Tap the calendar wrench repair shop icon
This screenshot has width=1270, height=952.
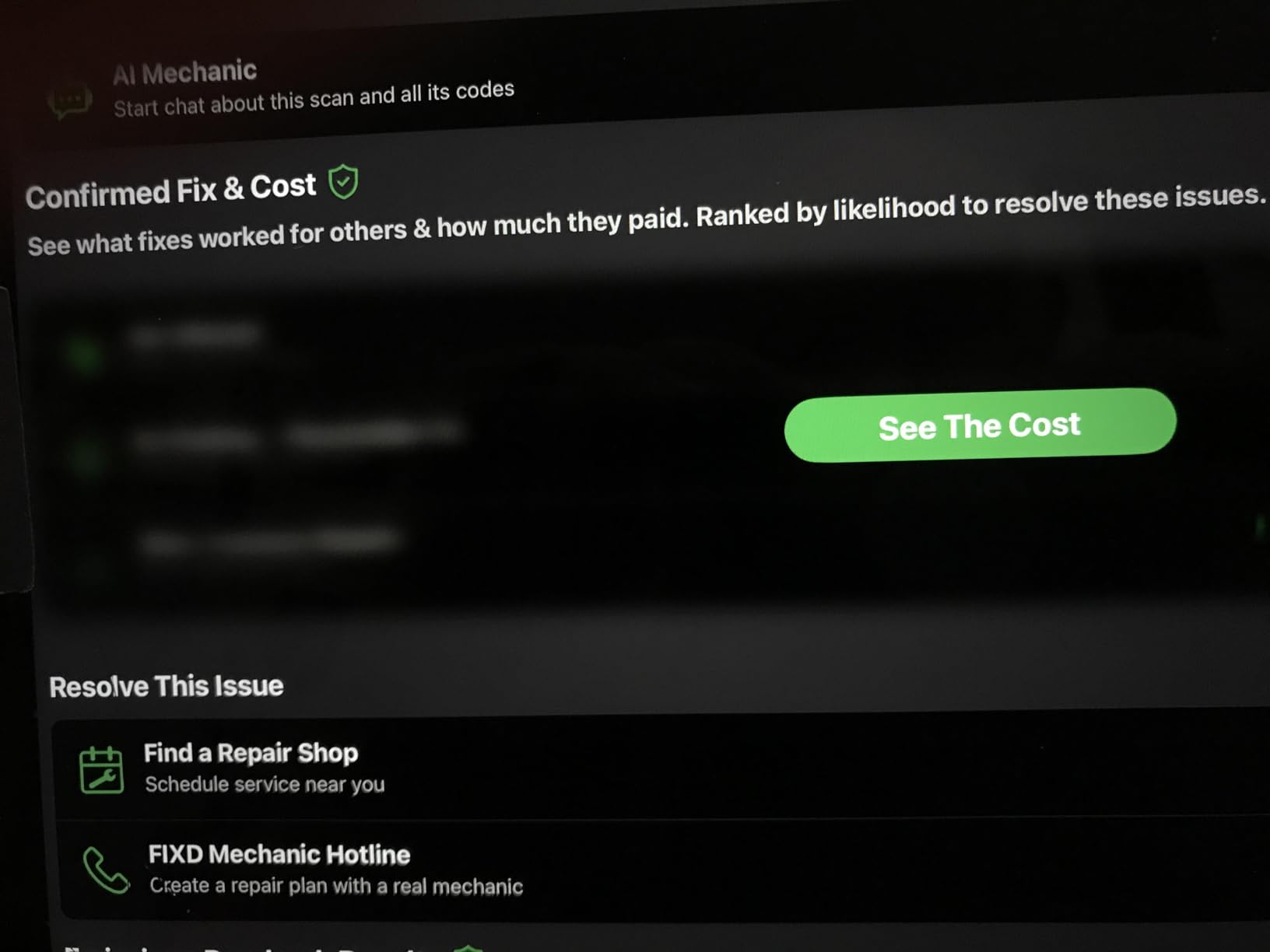[x=101, y=769]
